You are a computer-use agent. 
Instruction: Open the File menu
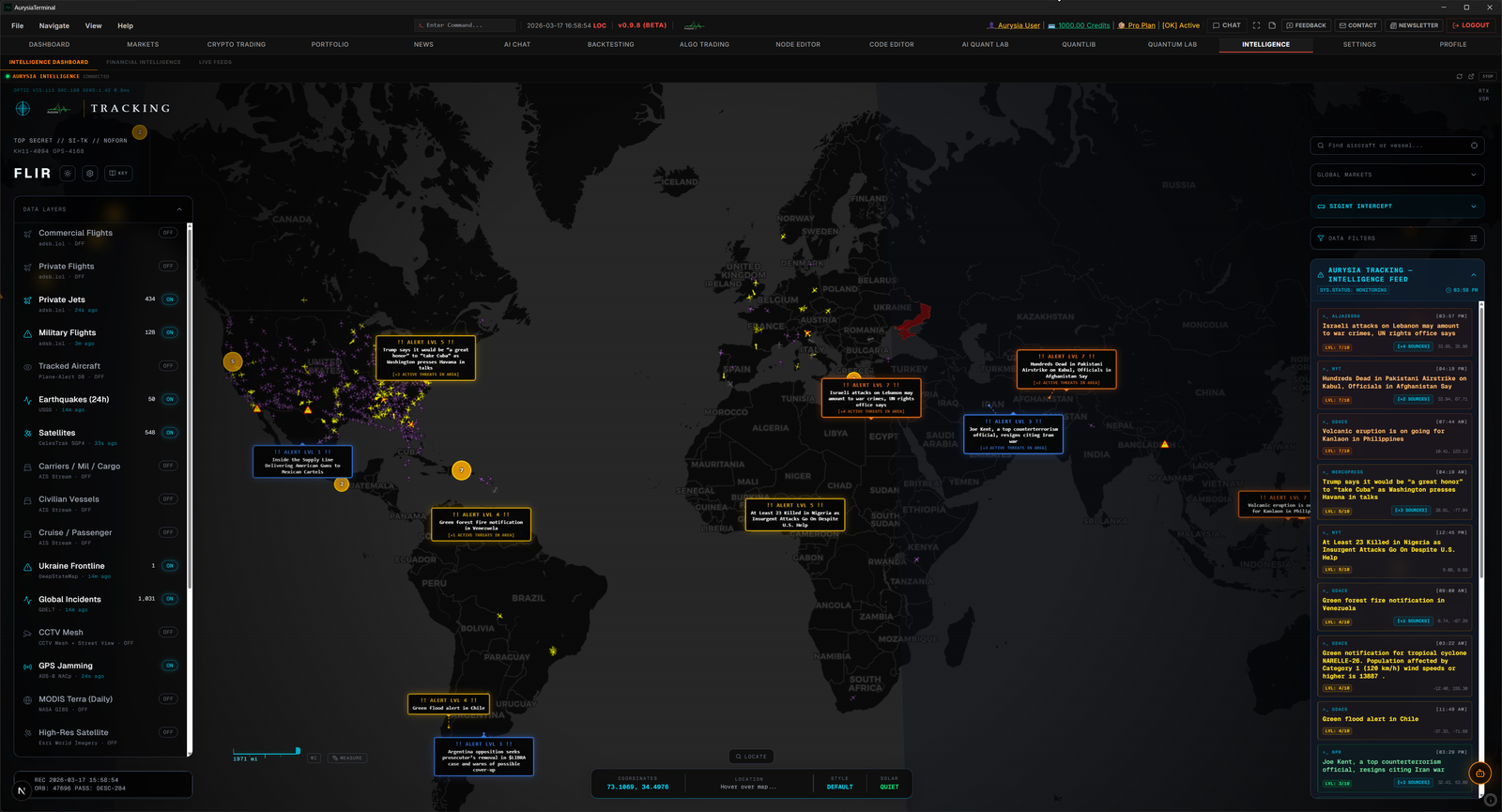pos(18,25)
